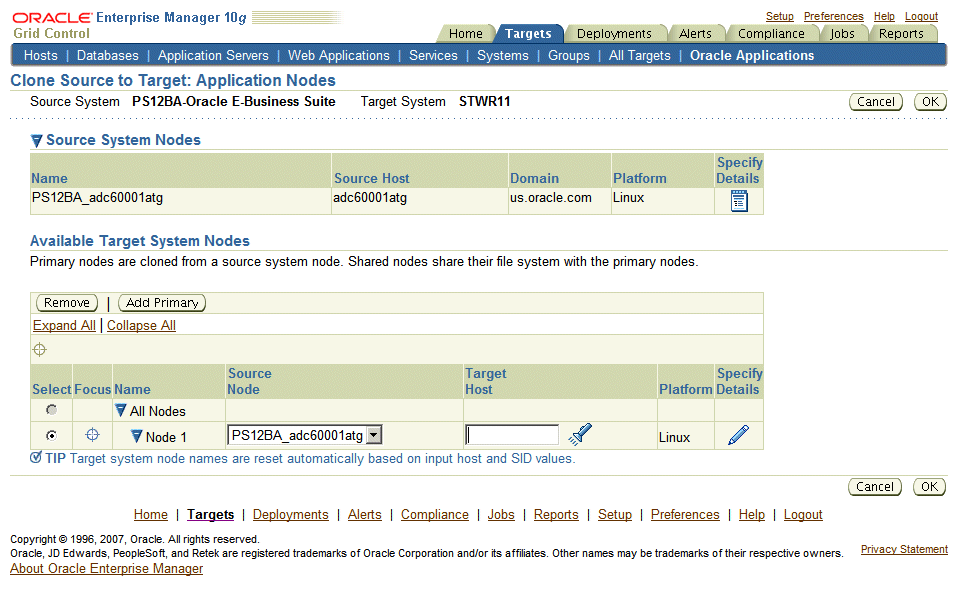This screenshot has height=589, width=957.
Task: Open the Targets tab
Action: [x=528, y=34]
